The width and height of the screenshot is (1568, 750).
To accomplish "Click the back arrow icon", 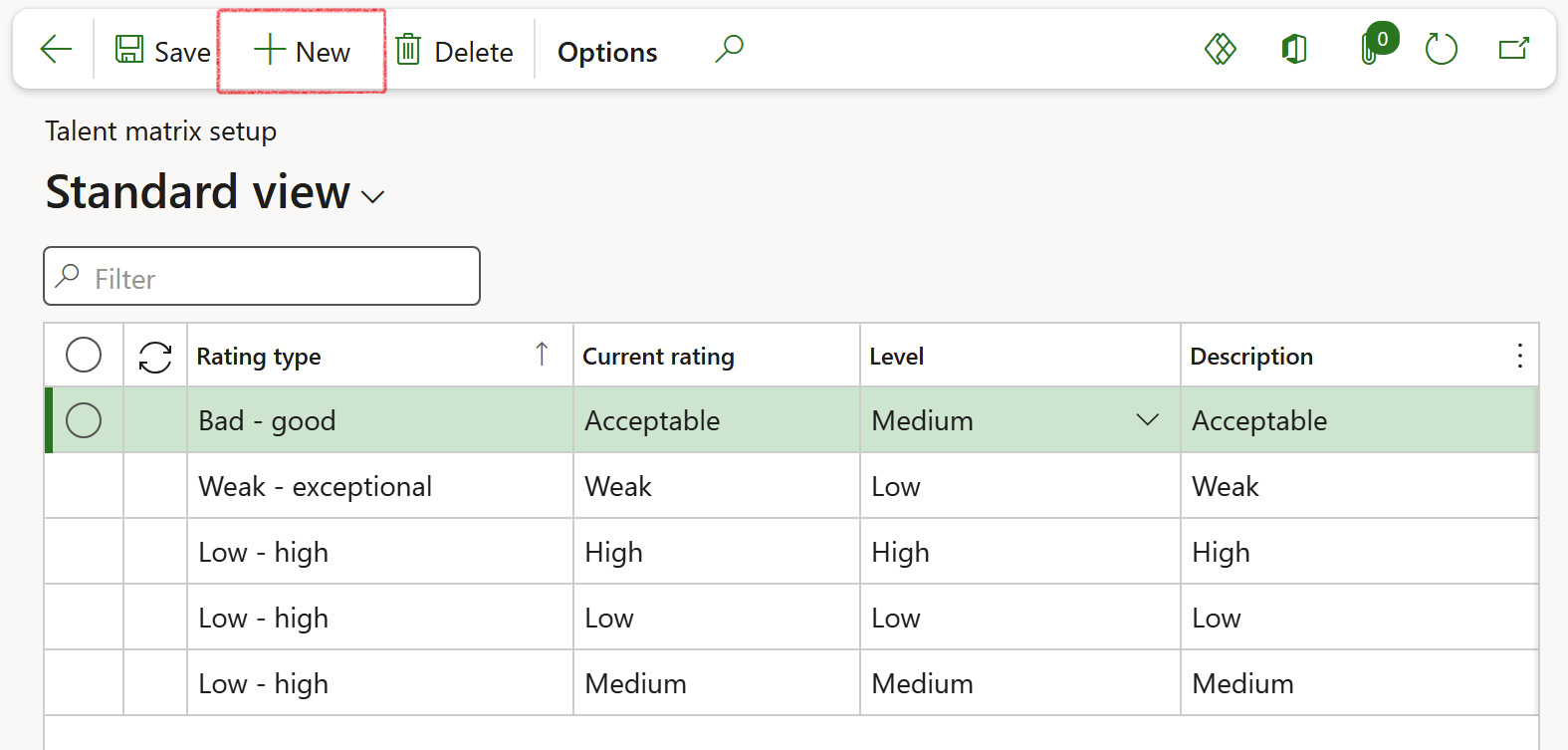I will tap(56, 49).
